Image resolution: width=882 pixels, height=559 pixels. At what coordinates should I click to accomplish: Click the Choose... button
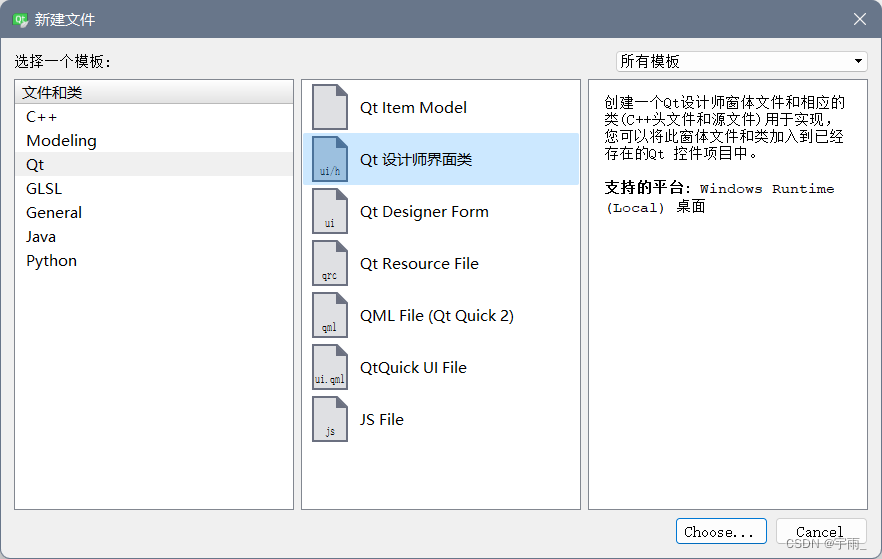(721, 531)
